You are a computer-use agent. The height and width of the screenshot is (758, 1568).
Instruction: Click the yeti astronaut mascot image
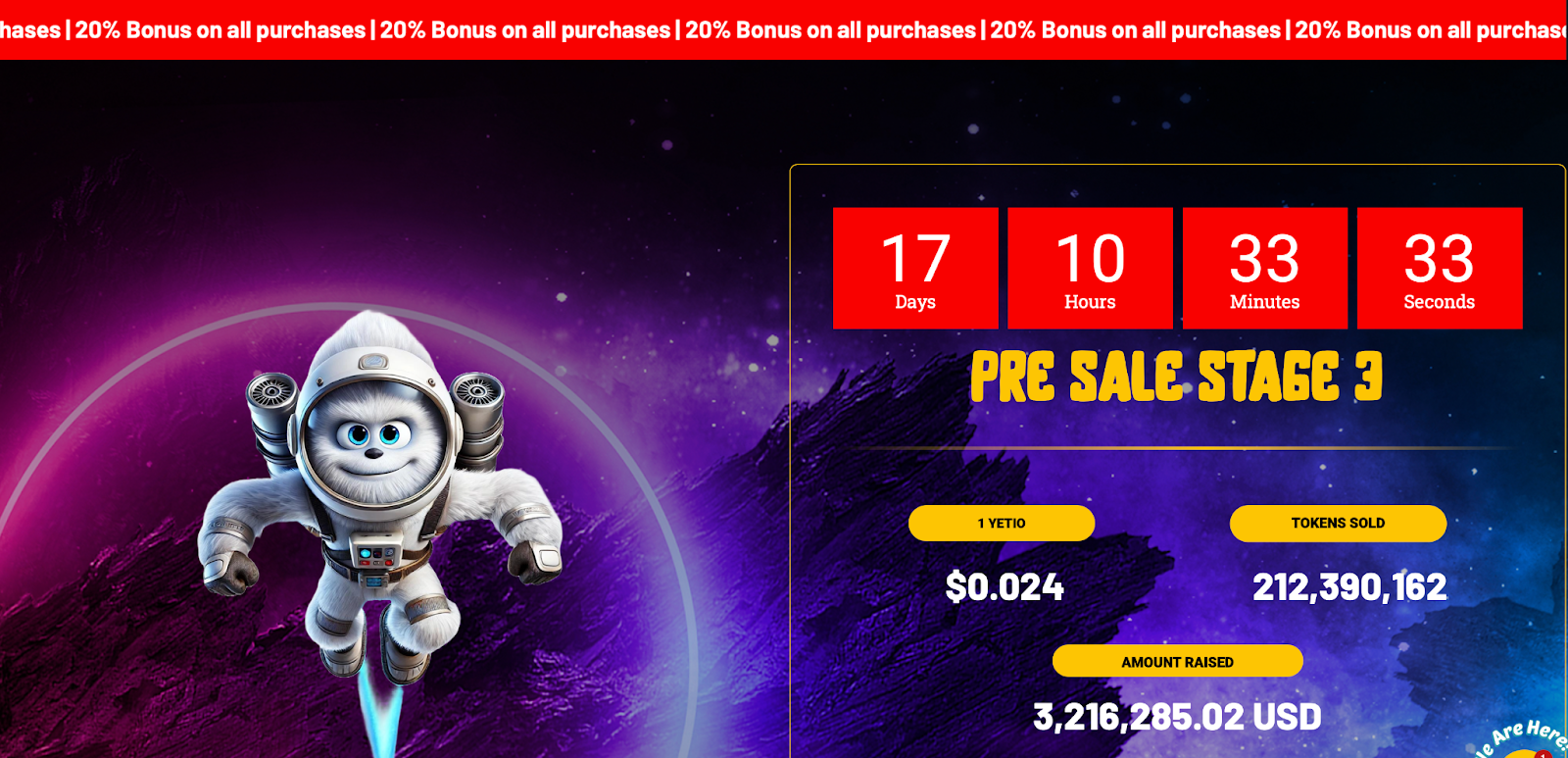377,510
